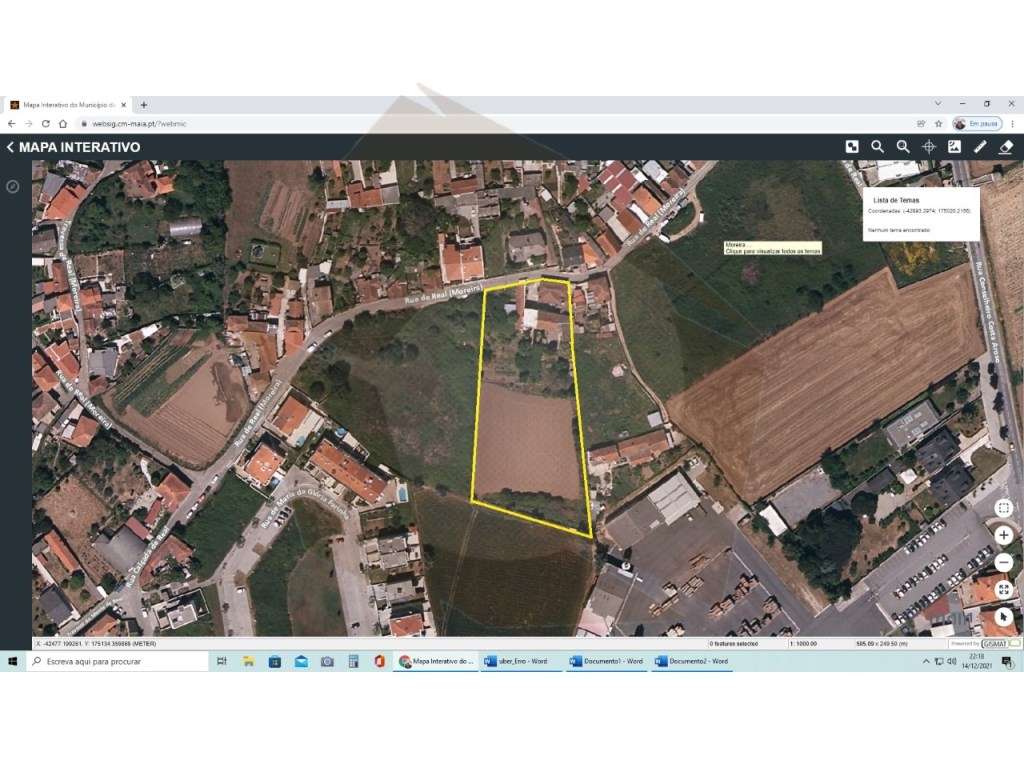Zoom out with the minus button

[1004, 562]
